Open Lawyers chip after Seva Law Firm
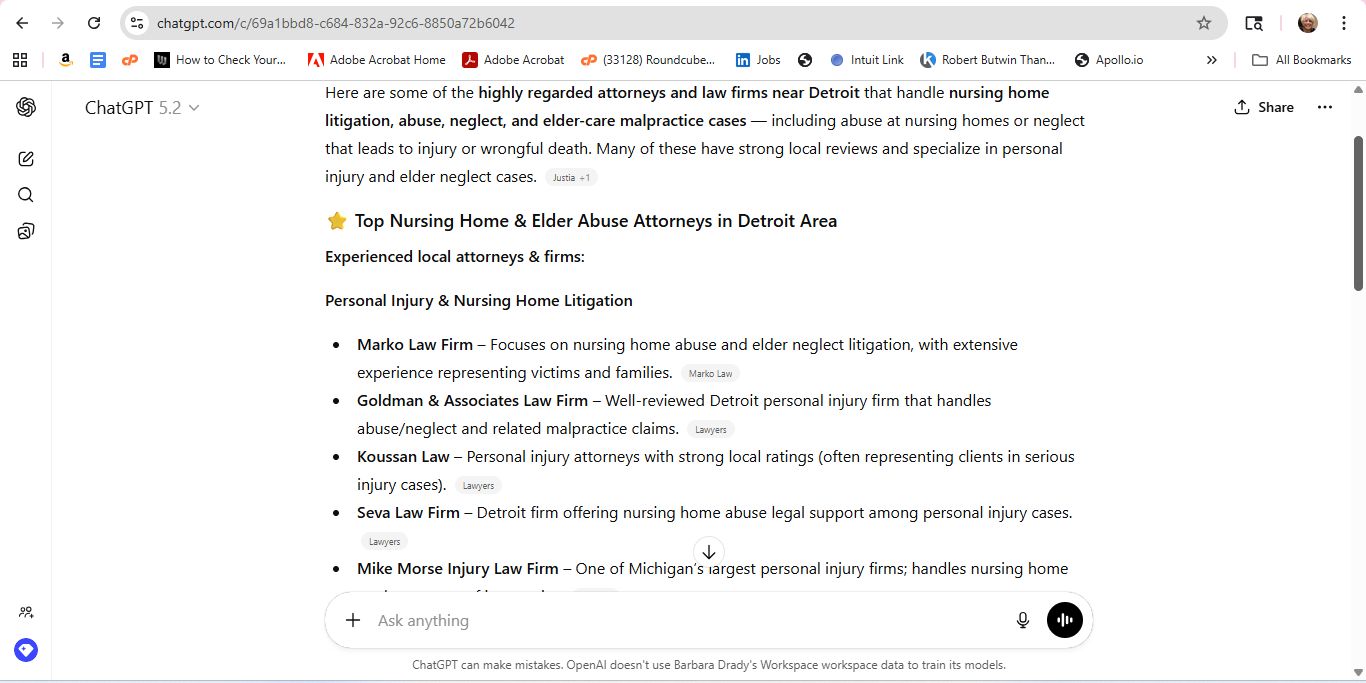This screenshot has width=1366, height=683. (x=384, y=541)
